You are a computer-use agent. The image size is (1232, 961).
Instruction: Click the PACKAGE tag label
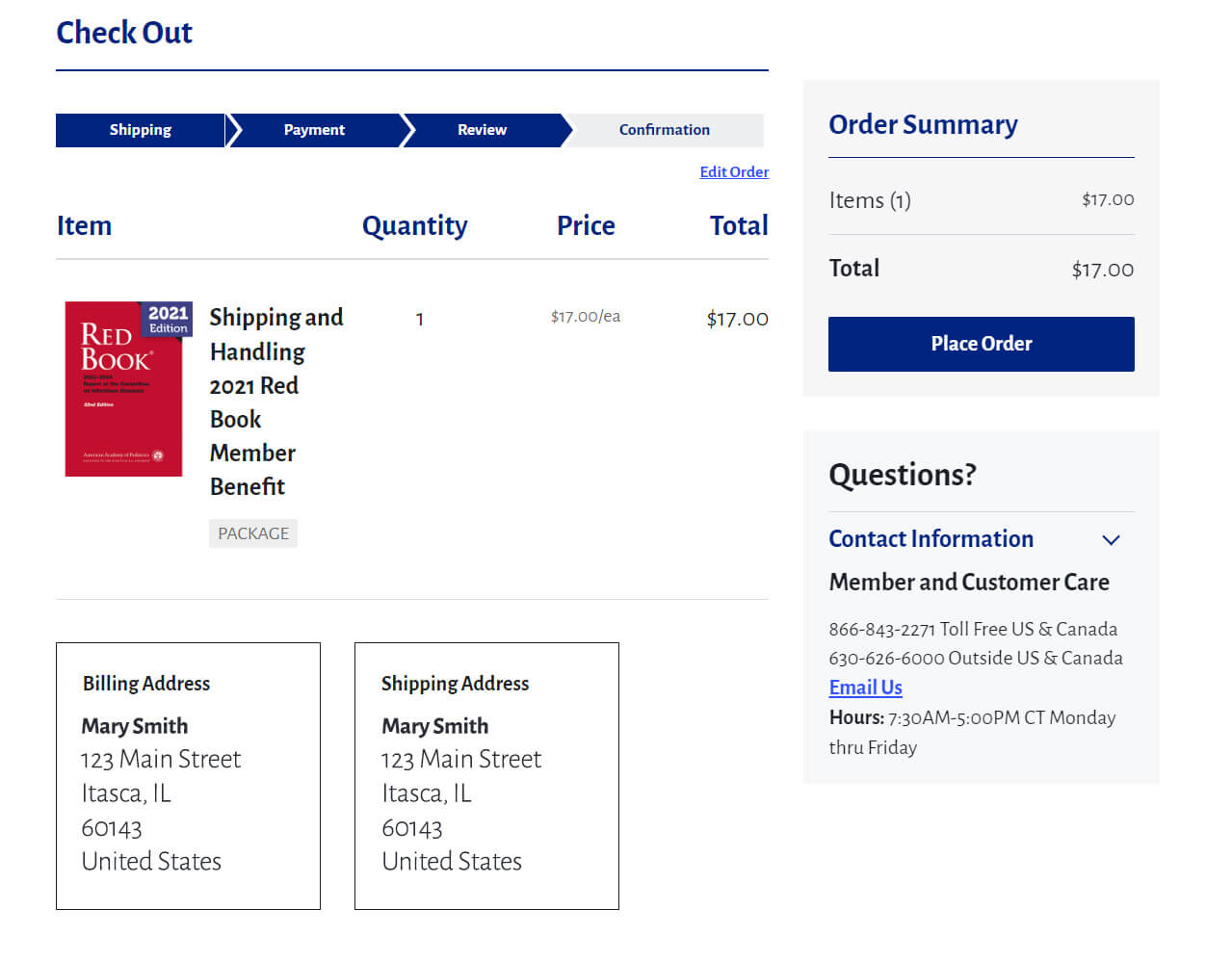point(252,533)
